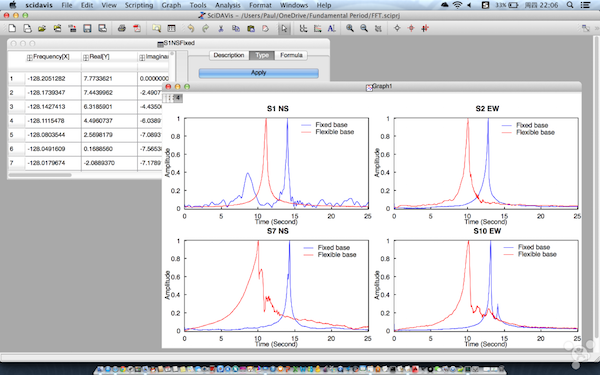Click the Cut scissors icon
600x375 pixels.
click(221, 28)
